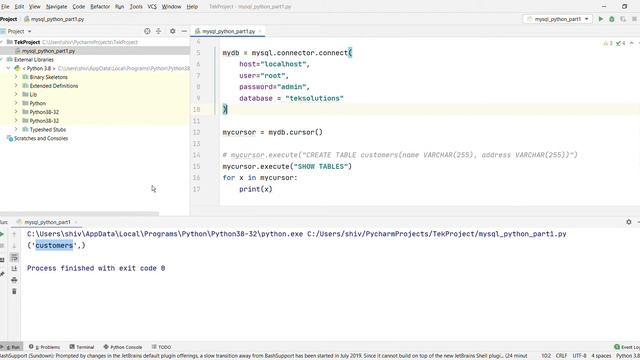Viewport: 640px width, 360px height.
Task: Click the down arrow in Run console toolbar
Action: point(14,246)
